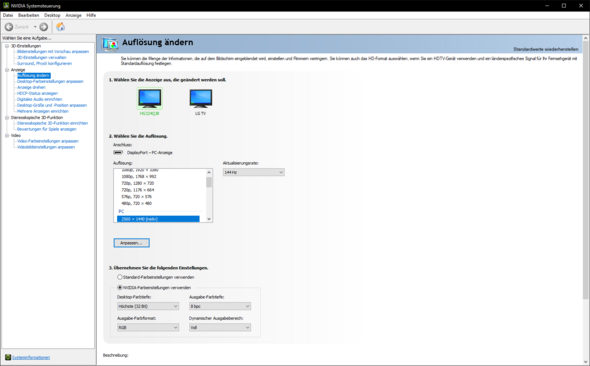
Task: Open the Anzeige menu in menu bar
Action: pos(73,15)
